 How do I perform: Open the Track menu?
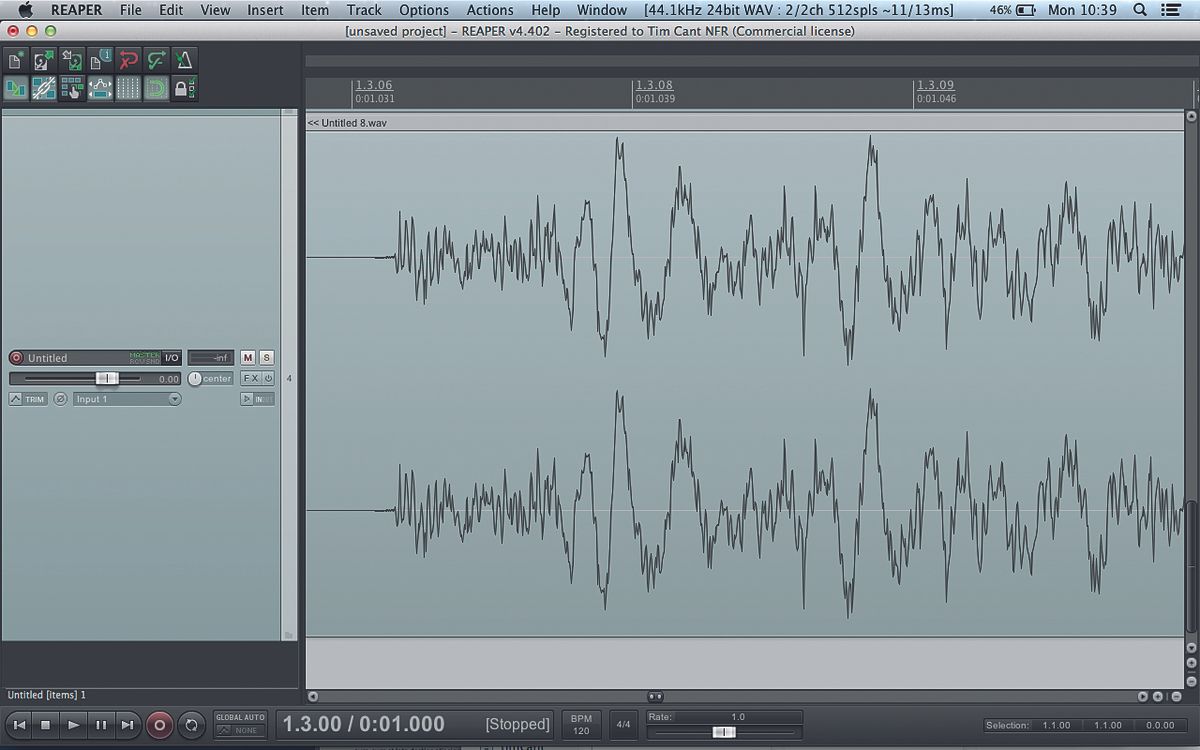click(x=363, y=10)
